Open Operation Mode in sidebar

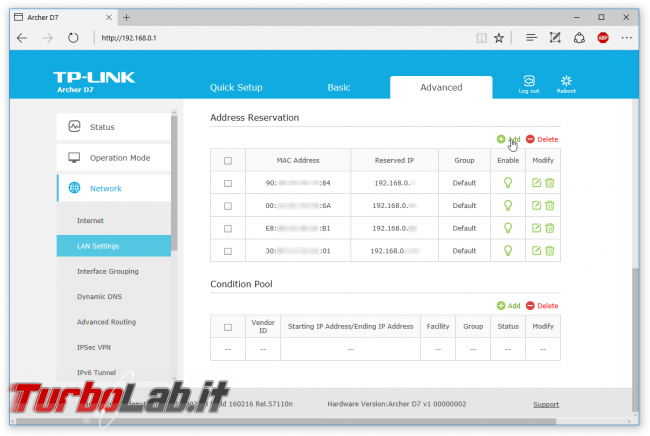pos(114,157)
